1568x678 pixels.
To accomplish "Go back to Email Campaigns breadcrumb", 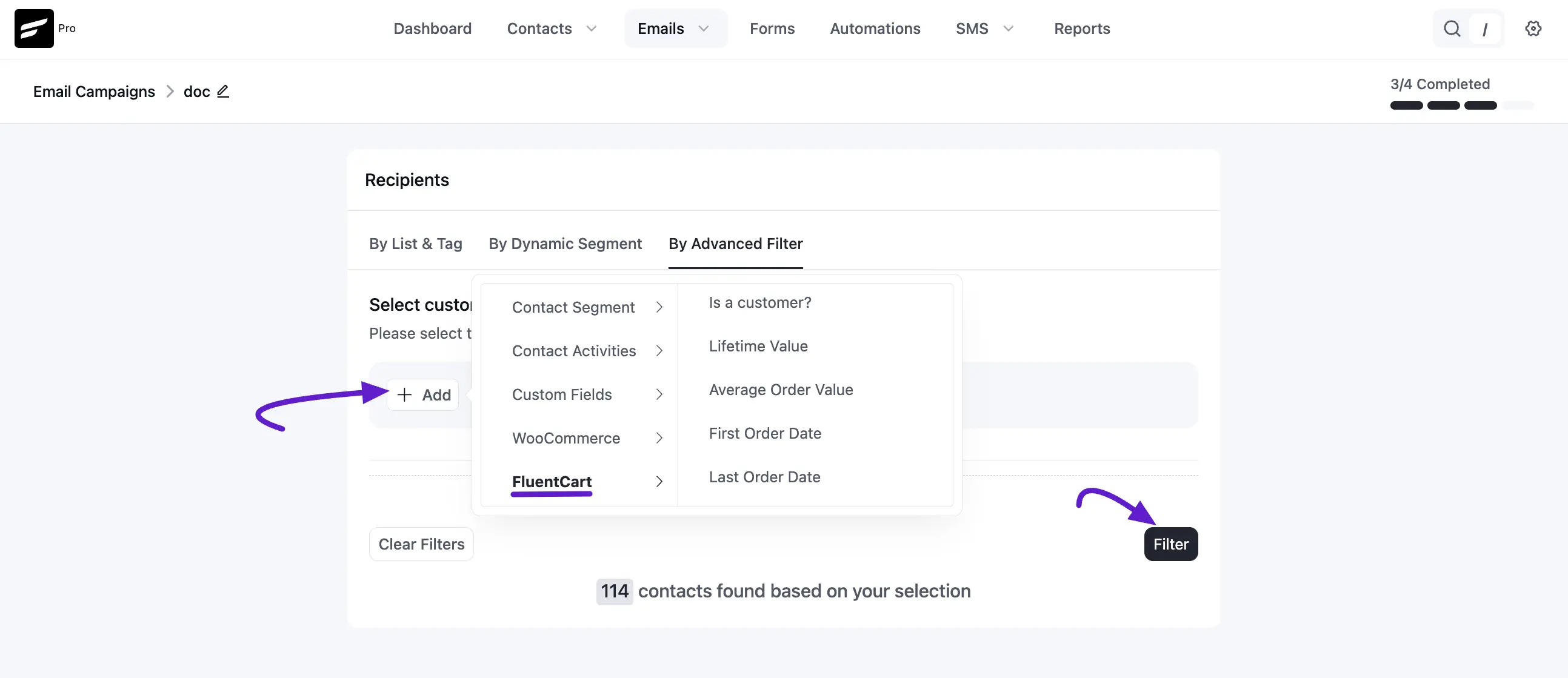I will (94, 91).
